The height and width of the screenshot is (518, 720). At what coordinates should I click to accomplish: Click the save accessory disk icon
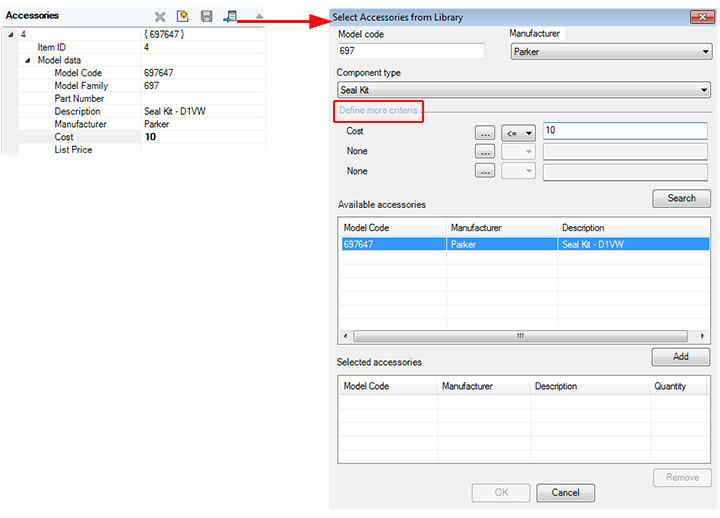(x=207, y=17)
